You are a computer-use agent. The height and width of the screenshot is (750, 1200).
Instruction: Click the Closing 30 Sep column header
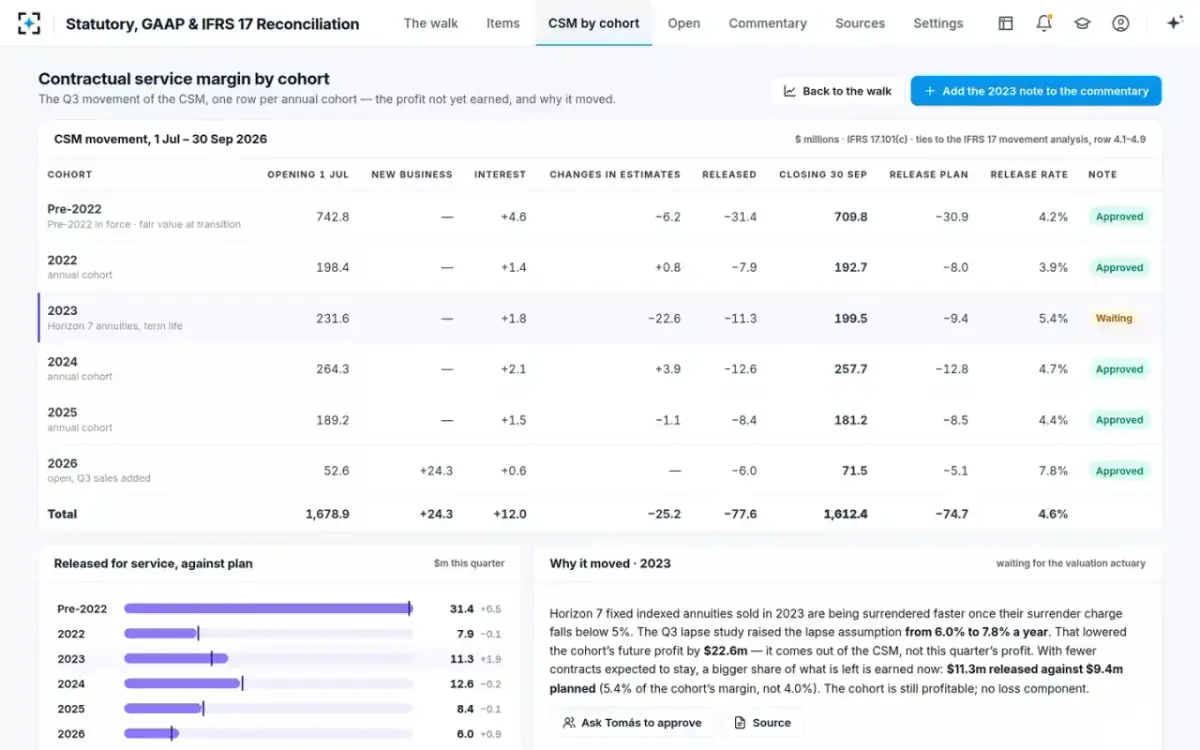tap(823, 174)
